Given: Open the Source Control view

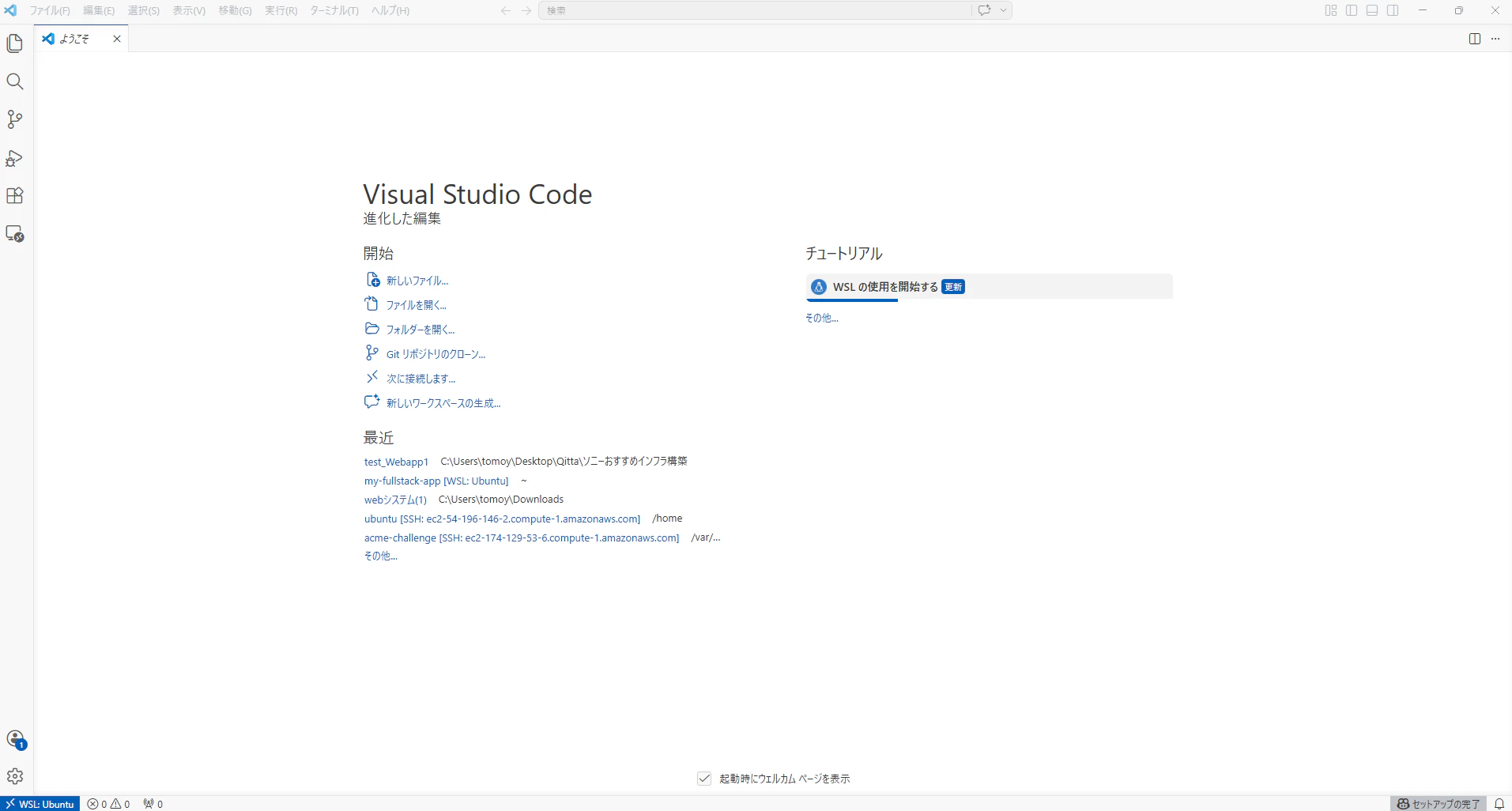Looking at the screenshot, I should [15, 119].
